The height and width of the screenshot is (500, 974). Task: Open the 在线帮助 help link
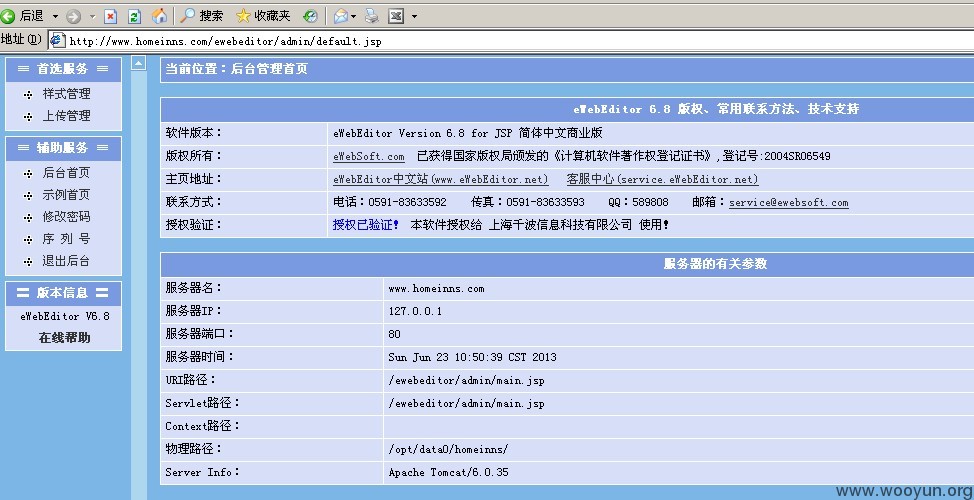pyautogui.click(x=65, y=338)
